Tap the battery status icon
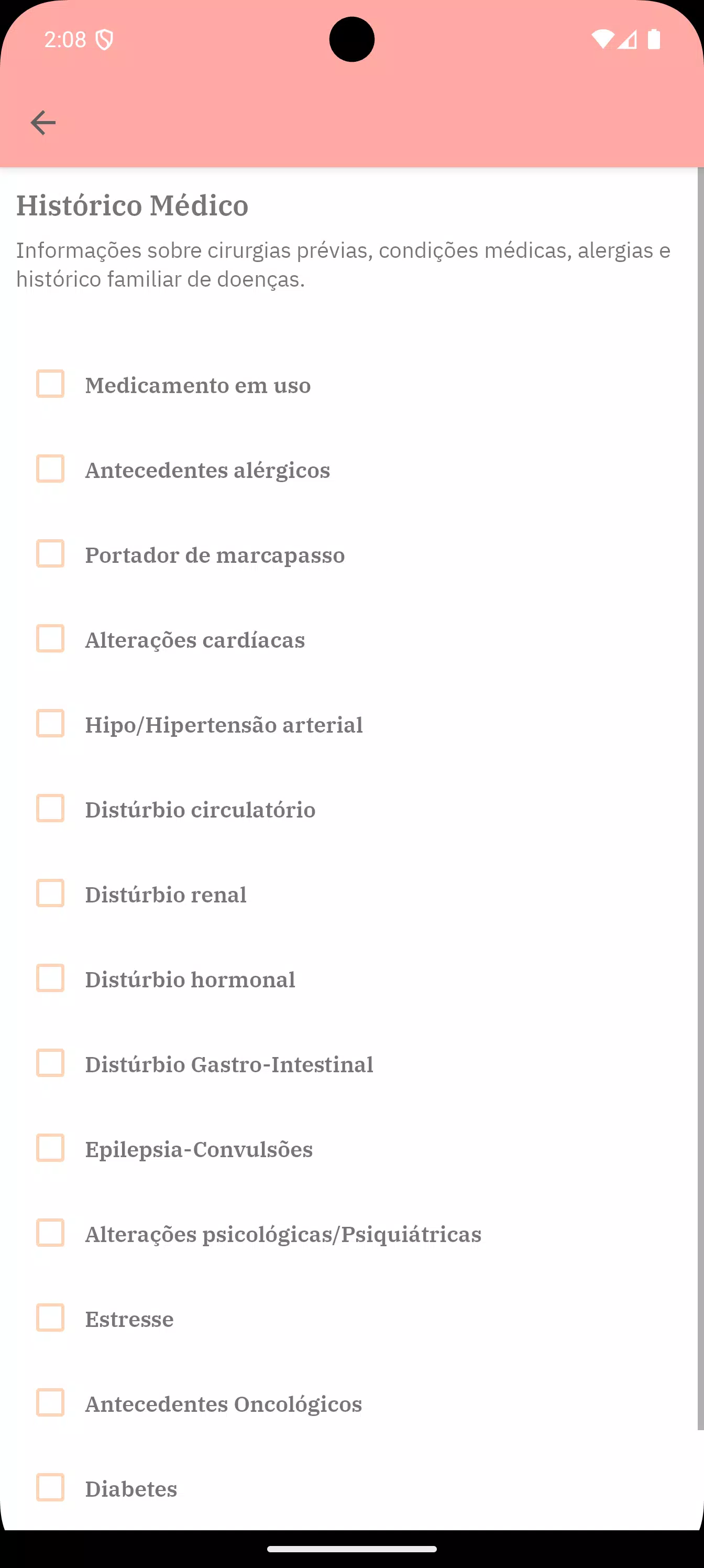Viewport: 704px width, 1568px height. pos(654,39)
